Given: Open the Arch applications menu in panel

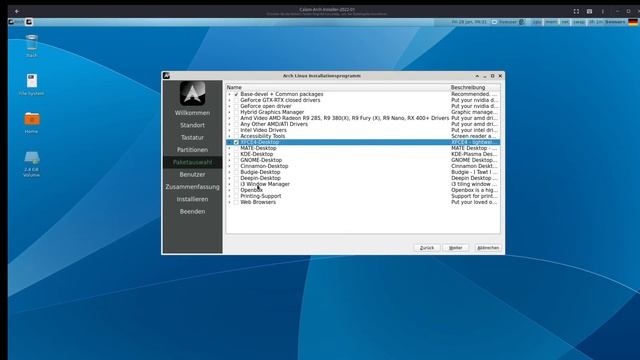Looking at the screenshot, I should (16, 22).
